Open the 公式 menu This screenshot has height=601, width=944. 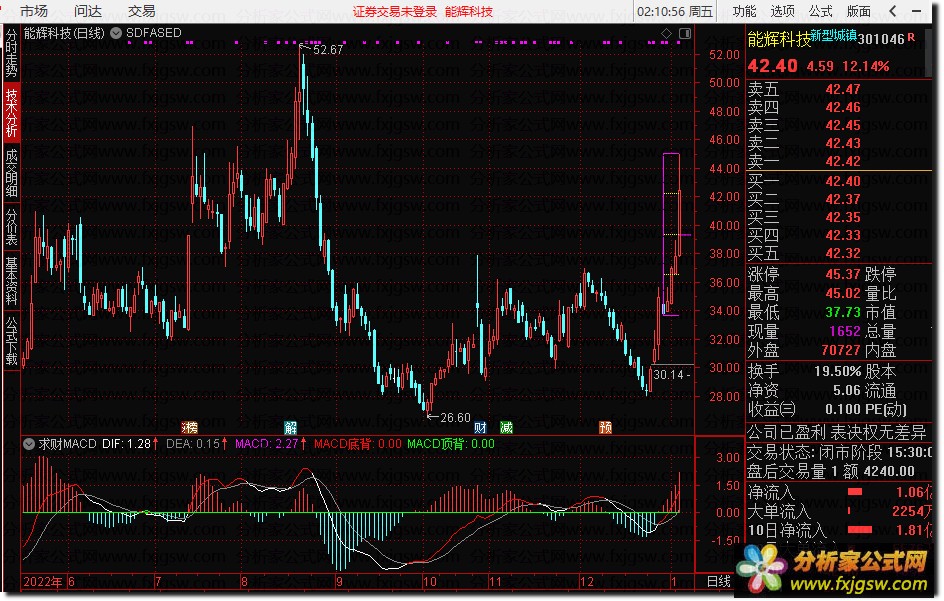point(821,11)
